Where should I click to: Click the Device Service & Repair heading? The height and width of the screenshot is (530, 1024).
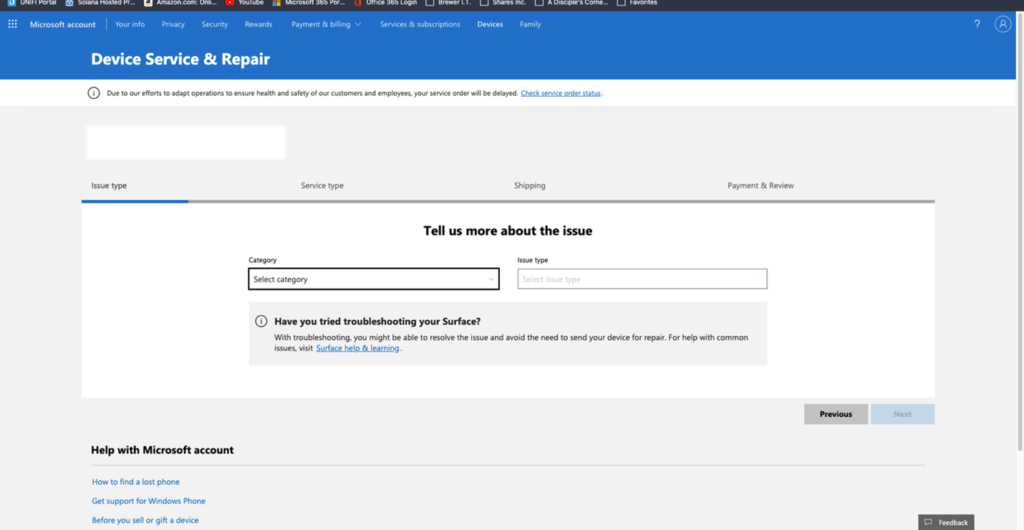pyautogui.click(x=180, y=59)
